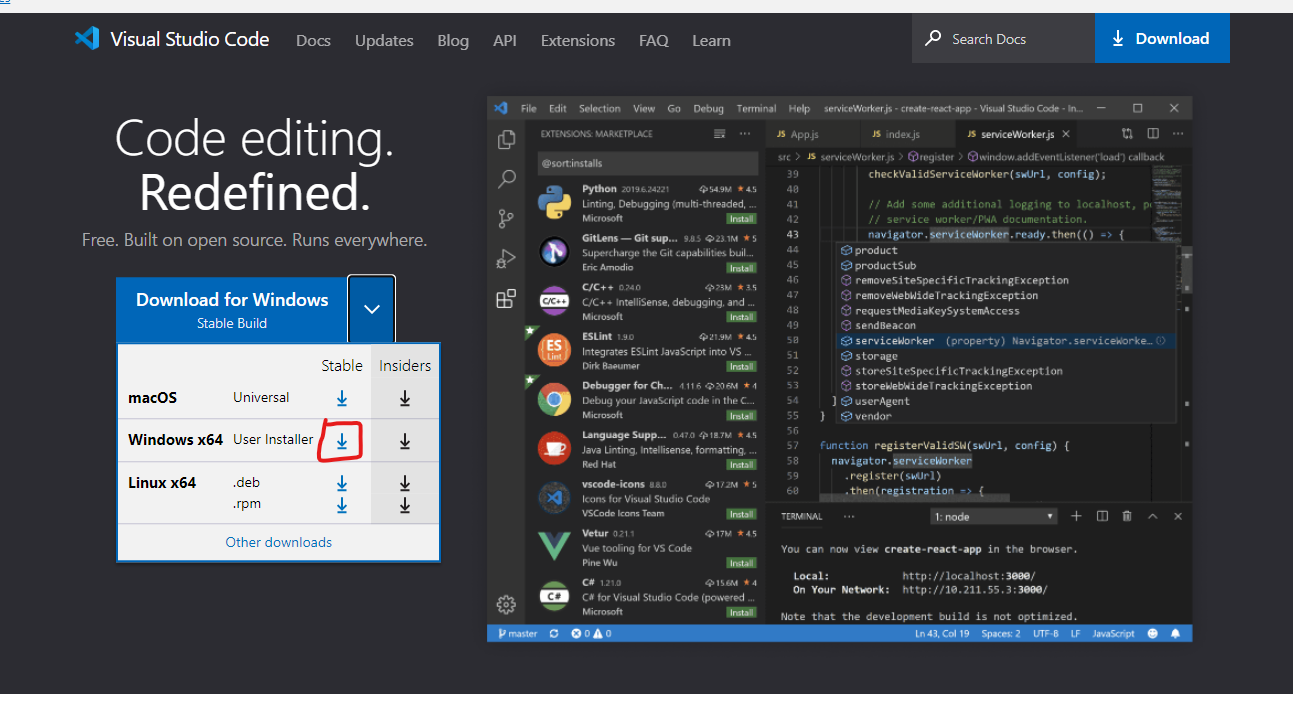Open the Other downloads link
The image size is (1293, 701).
(279, 542)
